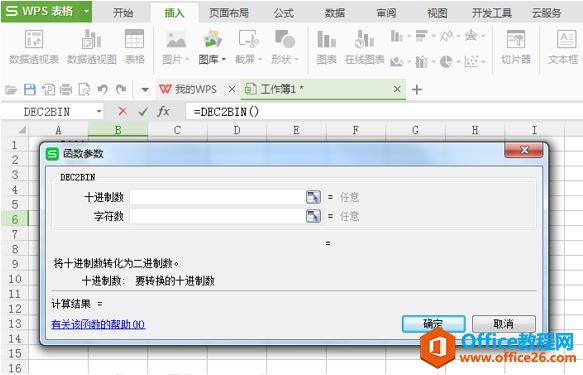Insert a table with the 表格 icon

coord(134,39)
